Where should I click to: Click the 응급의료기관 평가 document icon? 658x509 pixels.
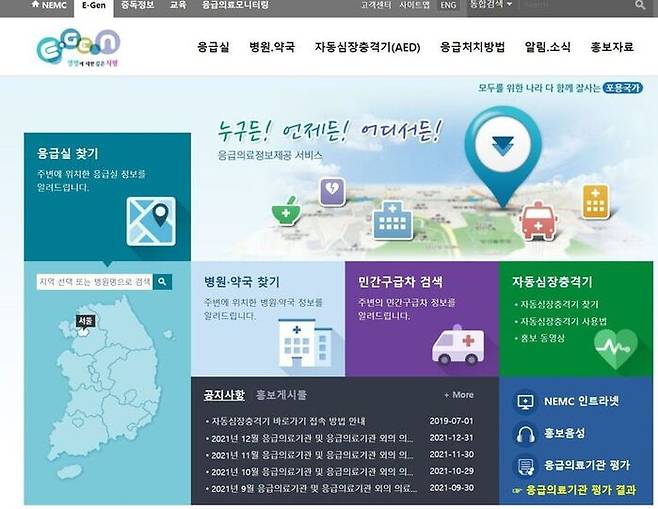click(525, 466)
